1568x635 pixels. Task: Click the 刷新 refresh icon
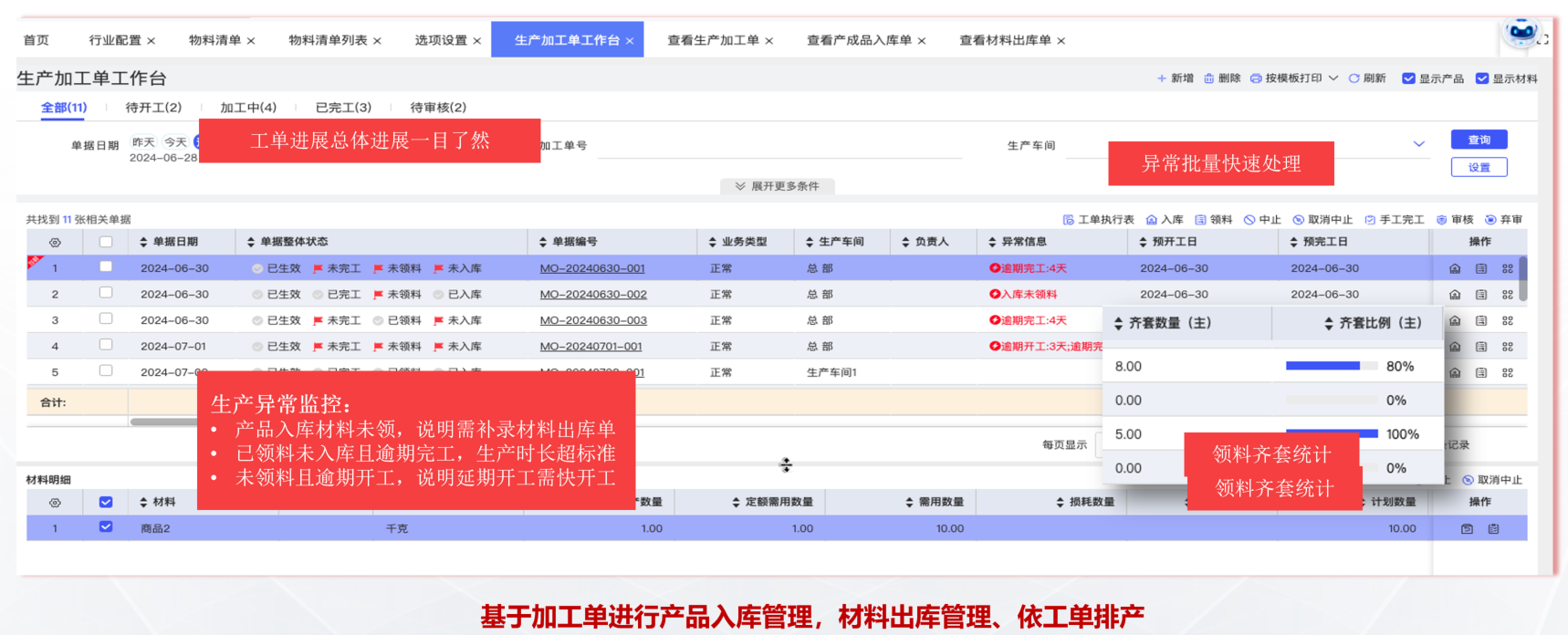pos(1354,78)
